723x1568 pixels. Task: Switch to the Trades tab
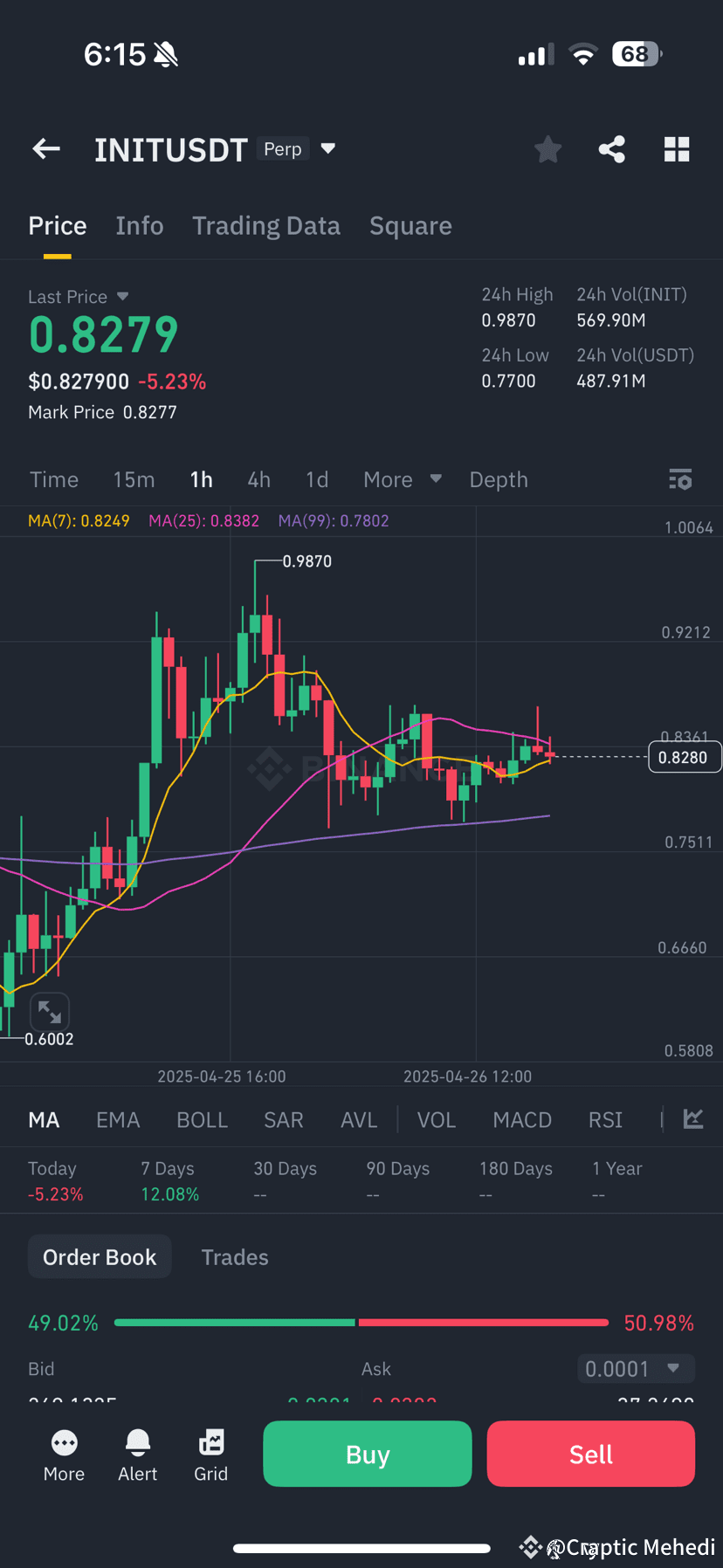235,1257
